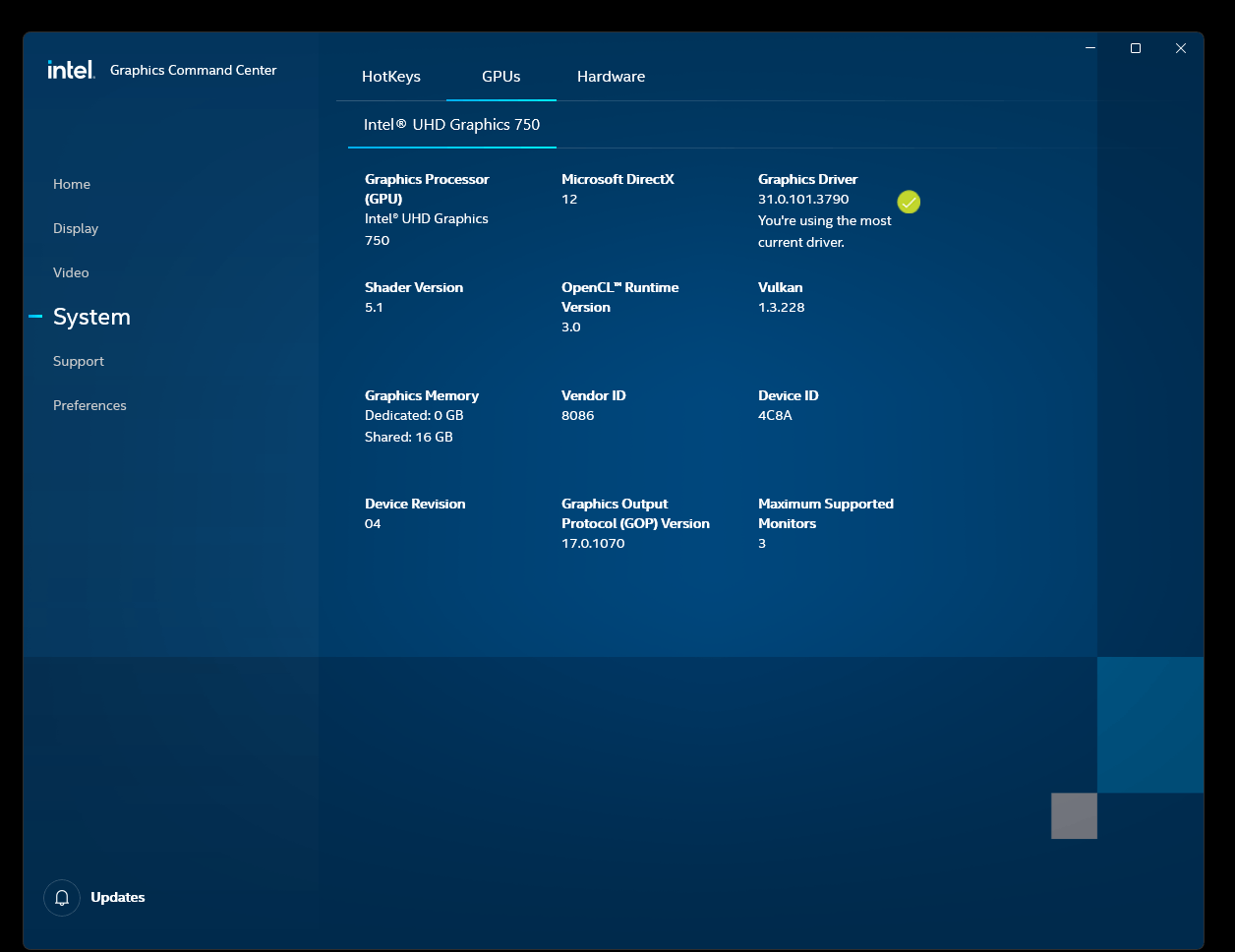Screen dimensions: 1235x952
Task: Switch to the HotKeys tab
Action: [x=391, y=77]
